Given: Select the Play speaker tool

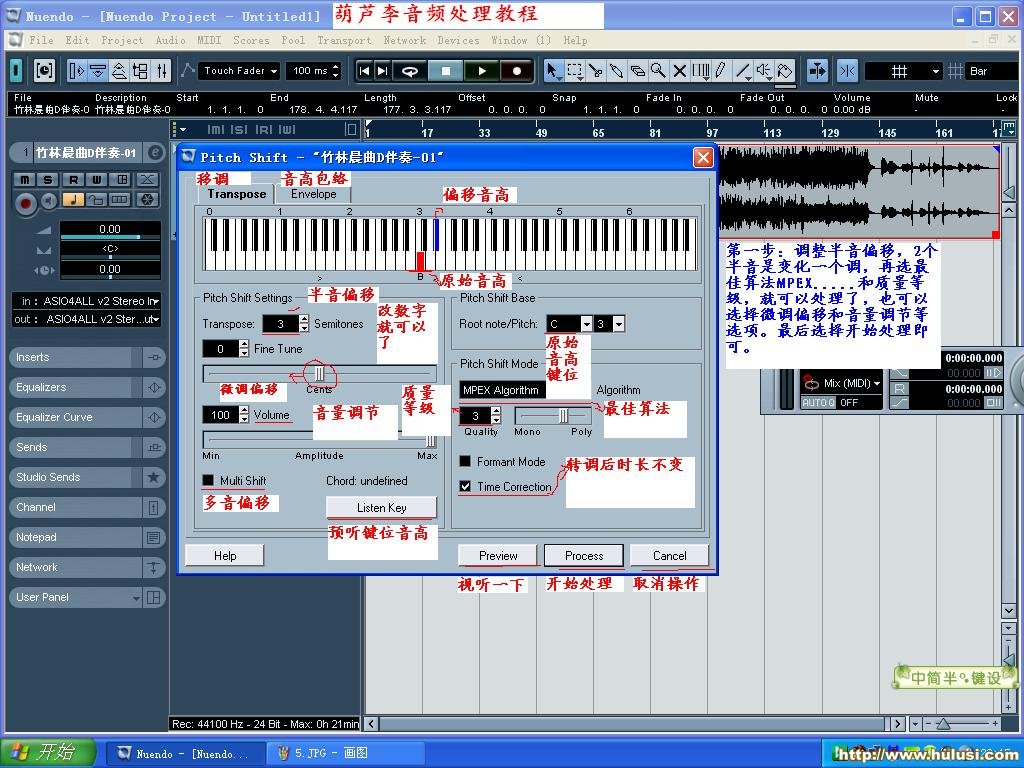Looking at the screenshot, I should (x=763, y=71).
